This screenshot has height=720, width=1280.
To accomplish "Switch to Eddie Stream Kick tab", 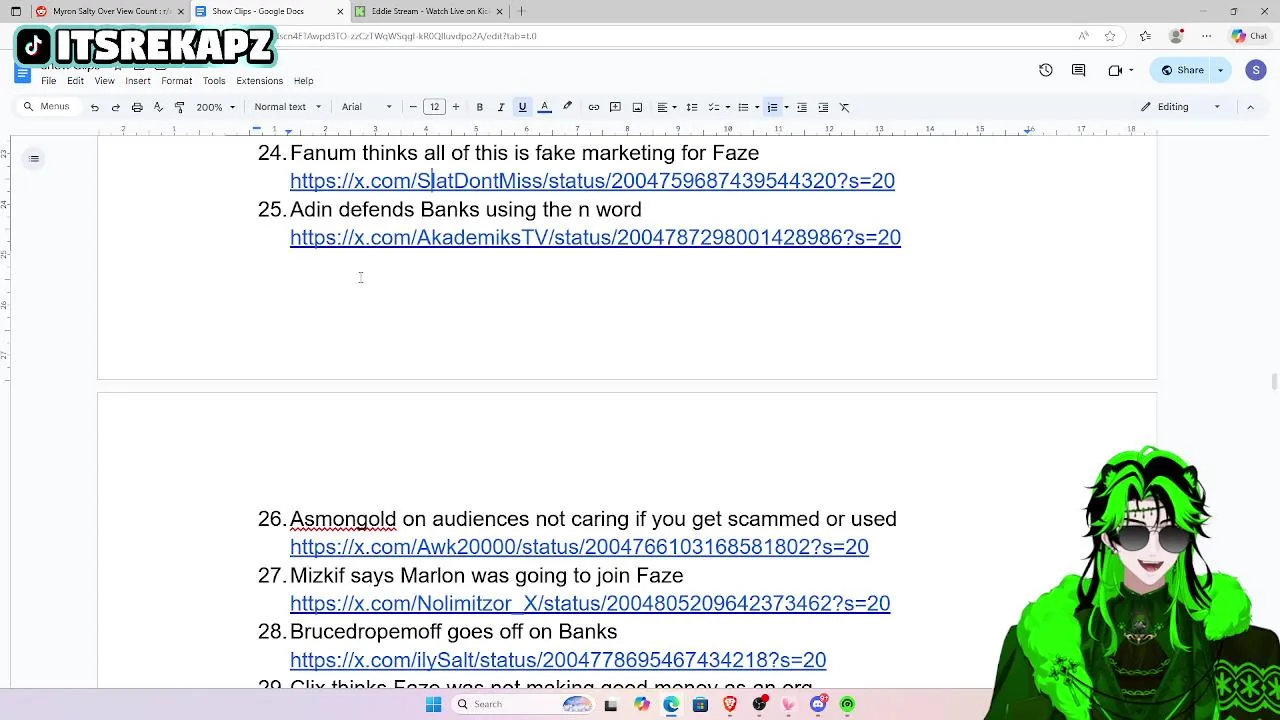I will [427, 11].
